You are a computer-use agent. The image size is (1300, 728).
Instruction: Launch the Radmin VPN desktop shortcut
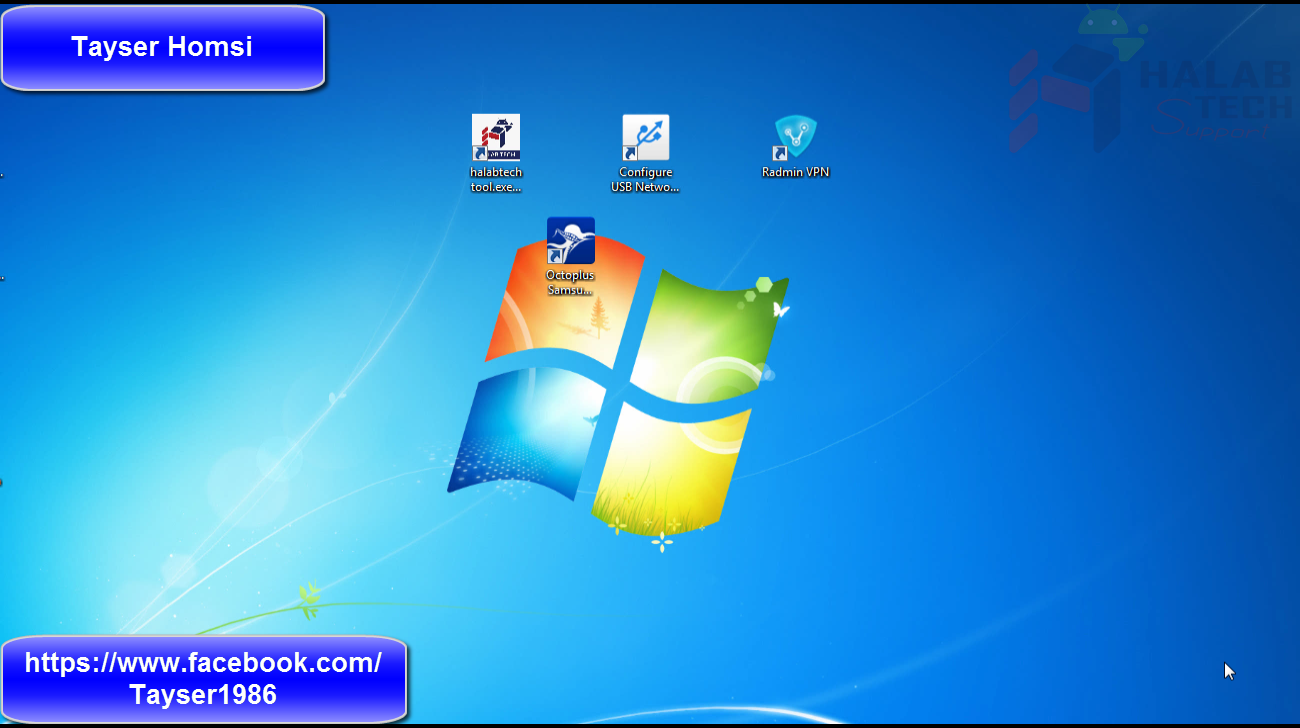[796, 138]
